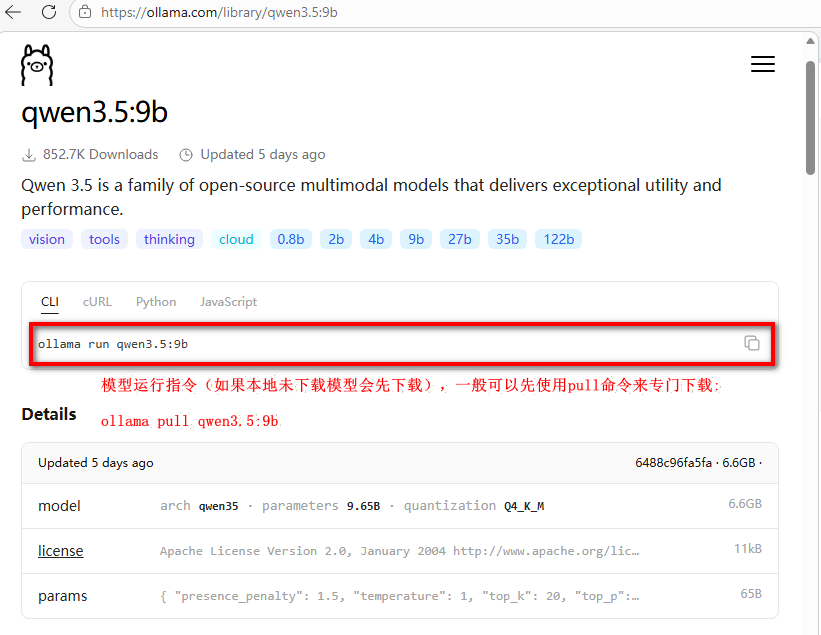Select the CLI tab
This screenshot has width=821, height=635.
click(50, 301)
